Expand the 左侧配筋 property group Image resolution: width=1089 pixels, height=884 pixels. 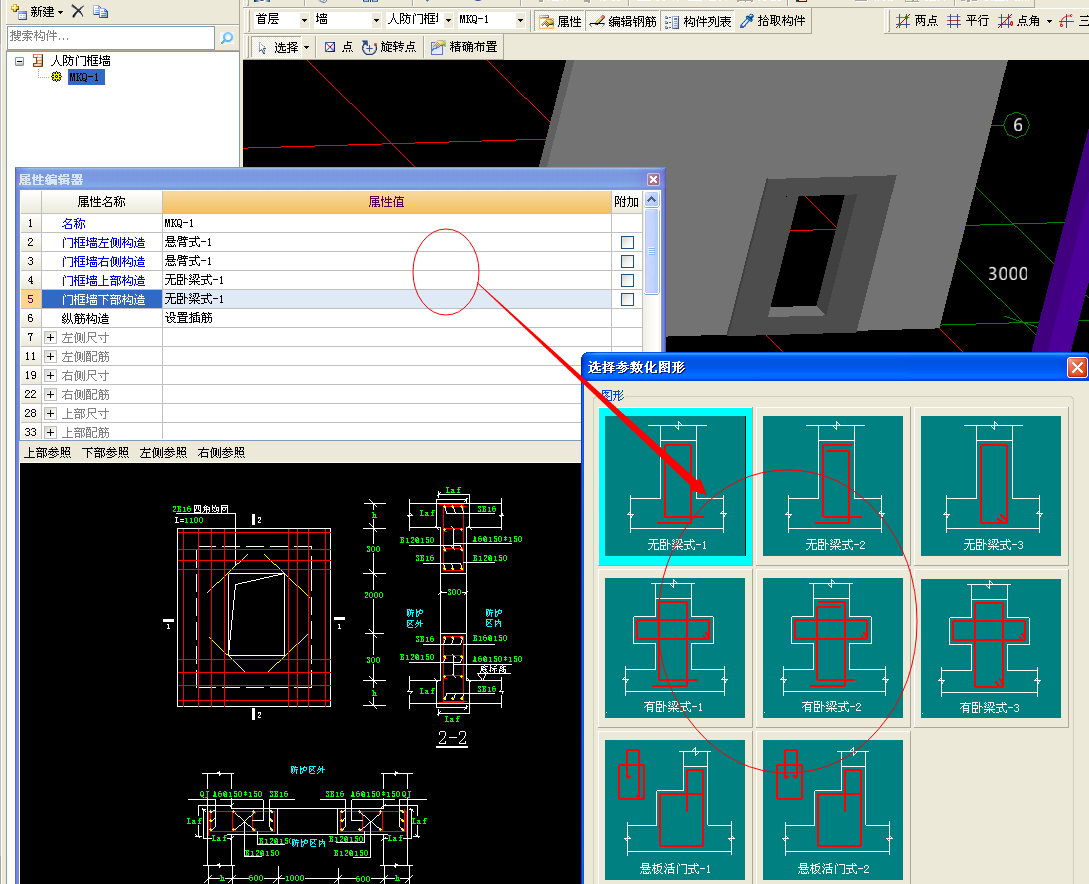pyautogui.click(x=50, y=356)
